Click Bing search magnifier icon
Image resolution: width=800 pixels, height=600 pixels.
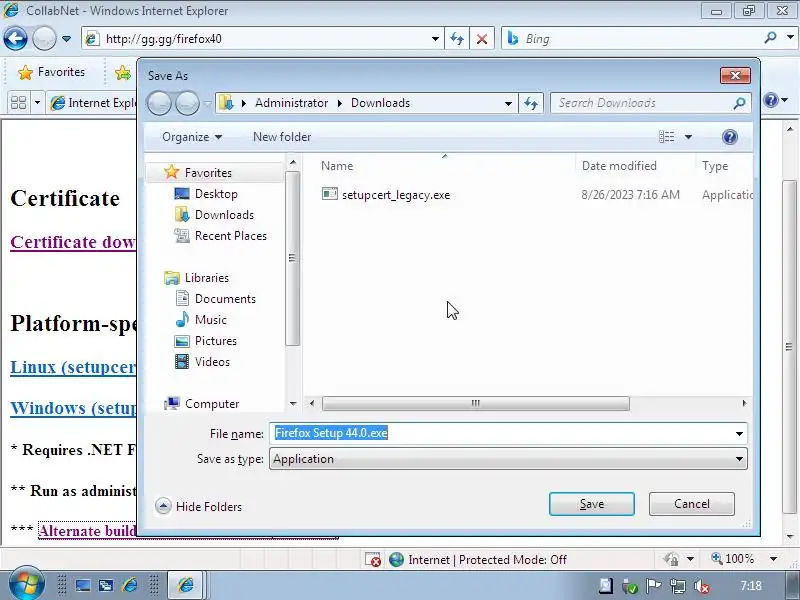[770, 38]
